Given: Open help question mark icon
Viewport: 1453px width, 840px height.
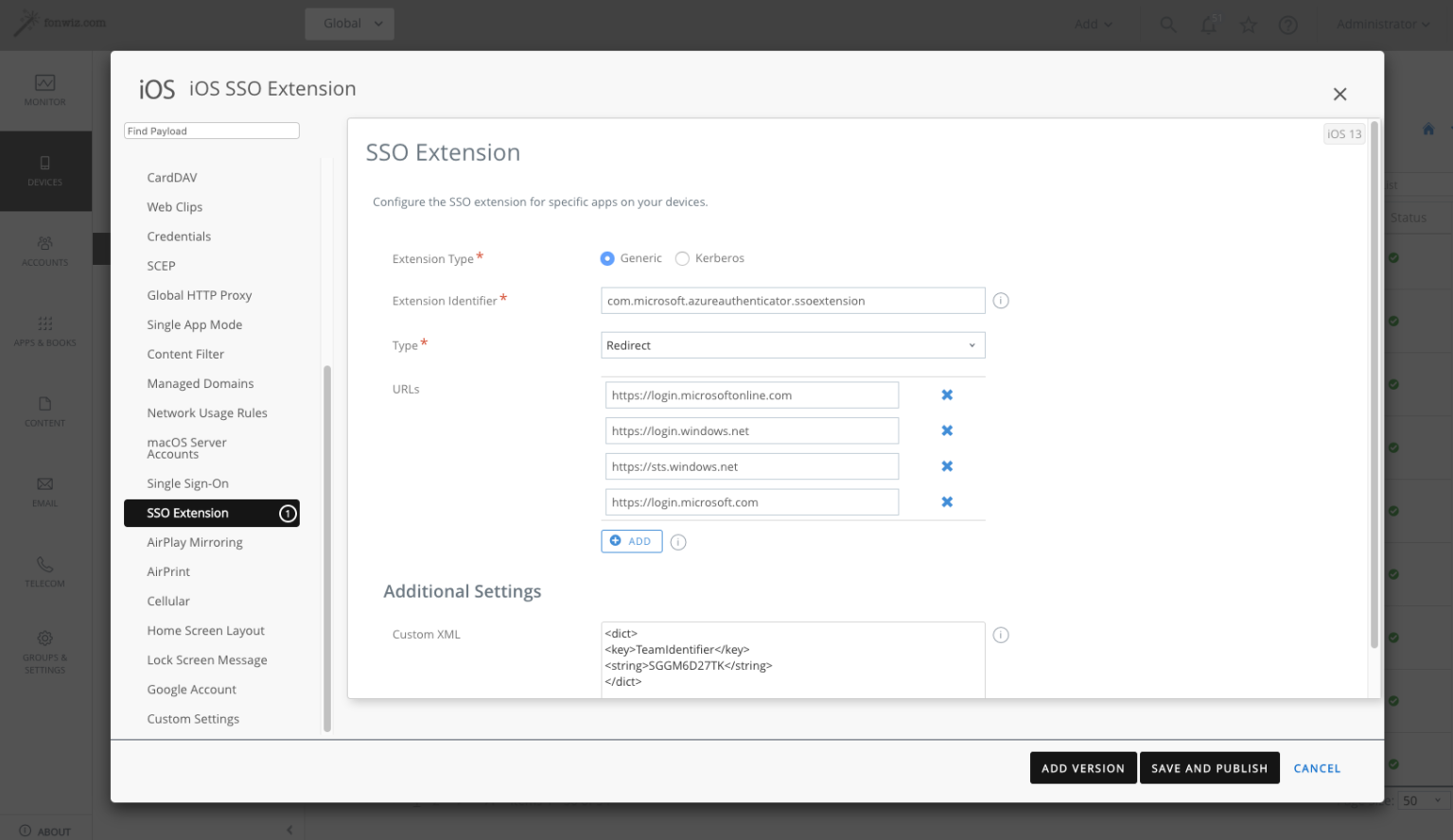Looking at the screenshot, I should click(x=1288, y=25).
